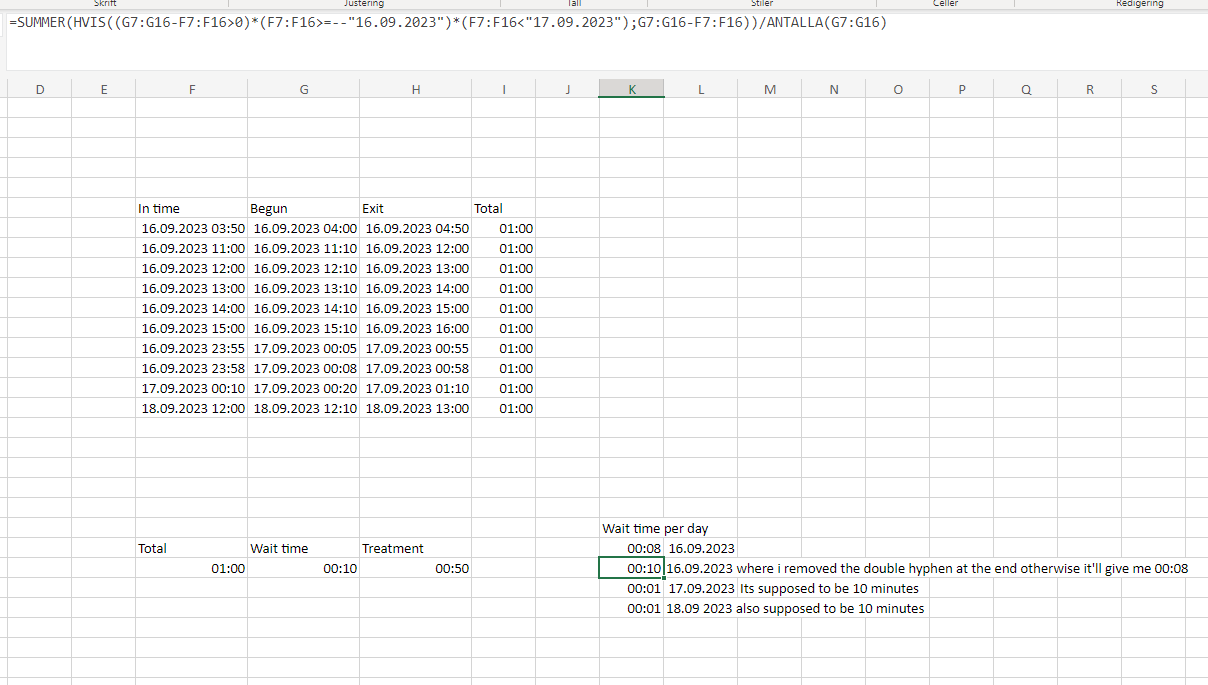Click the Stiler ribbon group label
The width and height of the screenshot is (1208, 685).
762,4
